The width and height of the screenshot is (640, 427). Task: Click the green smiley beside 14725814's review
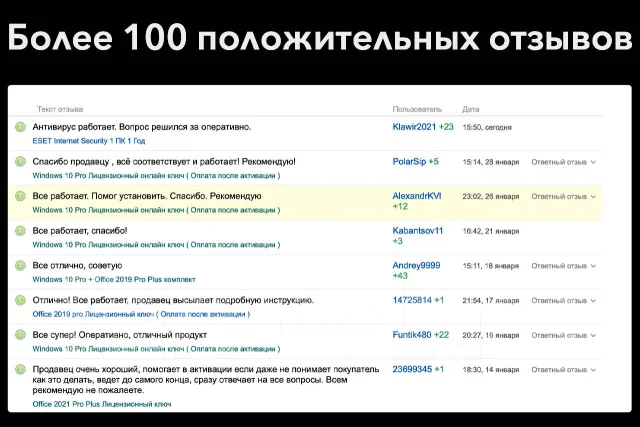pyautogui.click(x=20, y=300)
